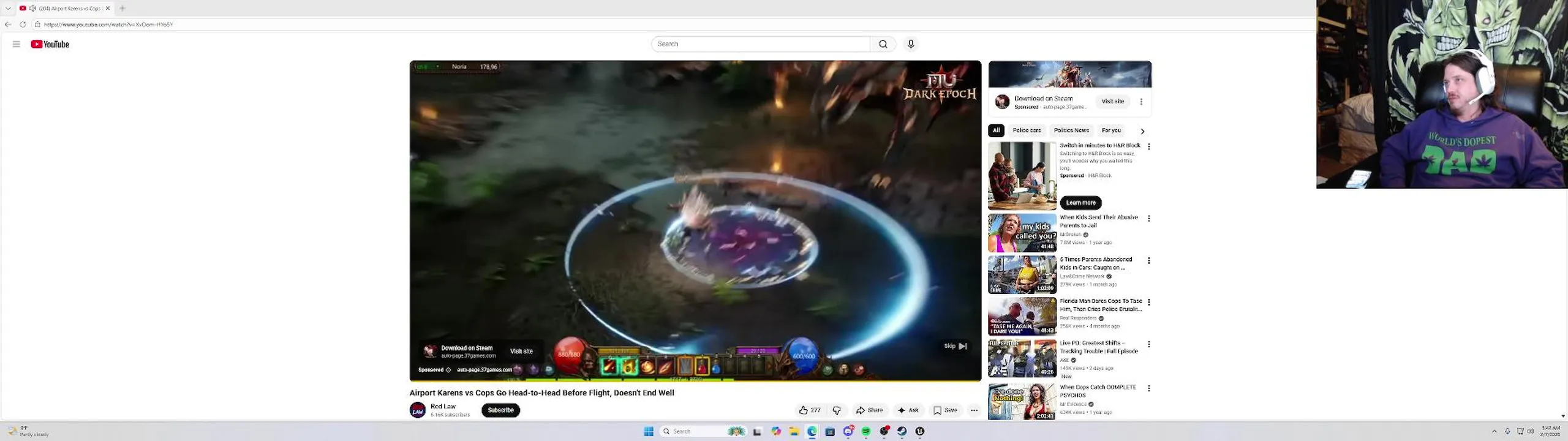Reload the page with the refresh icon

[x=23, y=24]
